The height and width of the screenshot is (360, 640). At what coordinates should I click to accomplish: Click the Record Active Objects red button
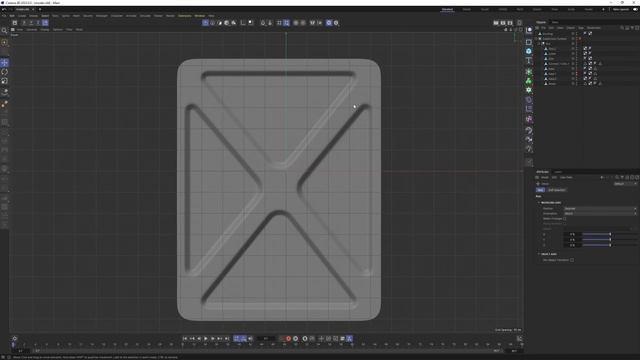[x=288, y=338]
